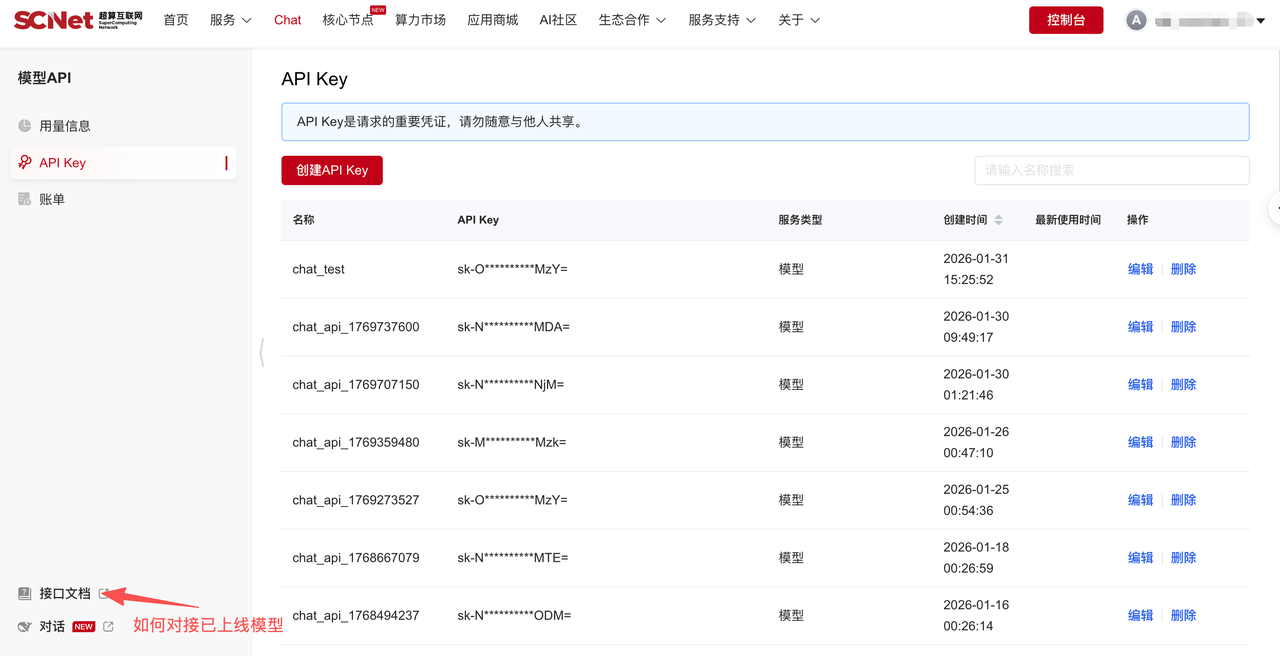
Task: Click the 创建API Key button
Action: (332, 170)
